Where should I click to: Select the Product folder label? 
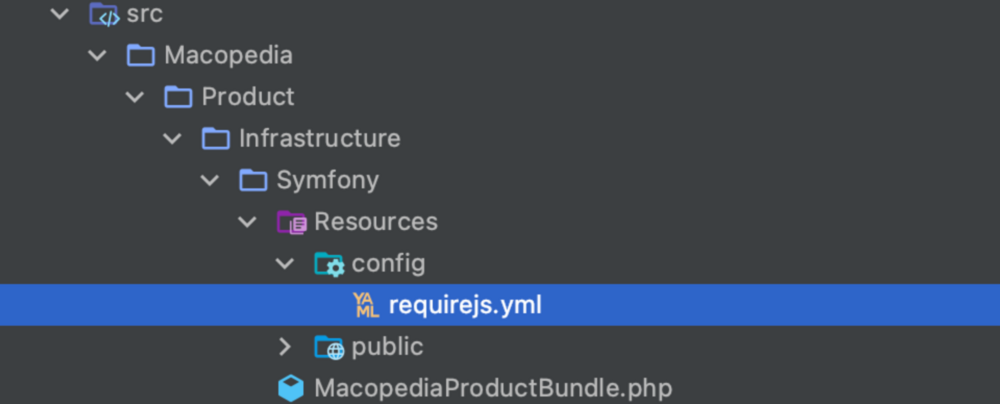click(248, 97)
